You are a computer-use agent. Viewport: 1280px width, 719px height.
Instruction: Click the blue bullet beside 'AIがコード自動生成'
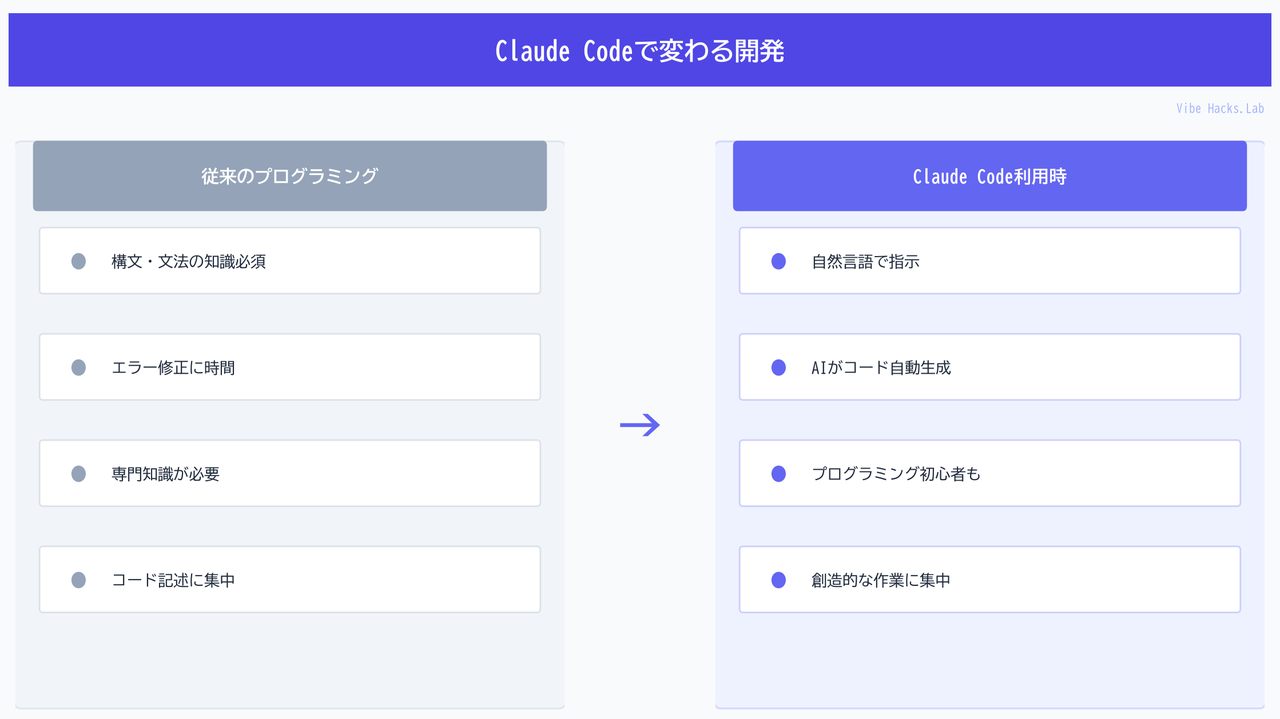pyautogui.click(x=779, y=367)
